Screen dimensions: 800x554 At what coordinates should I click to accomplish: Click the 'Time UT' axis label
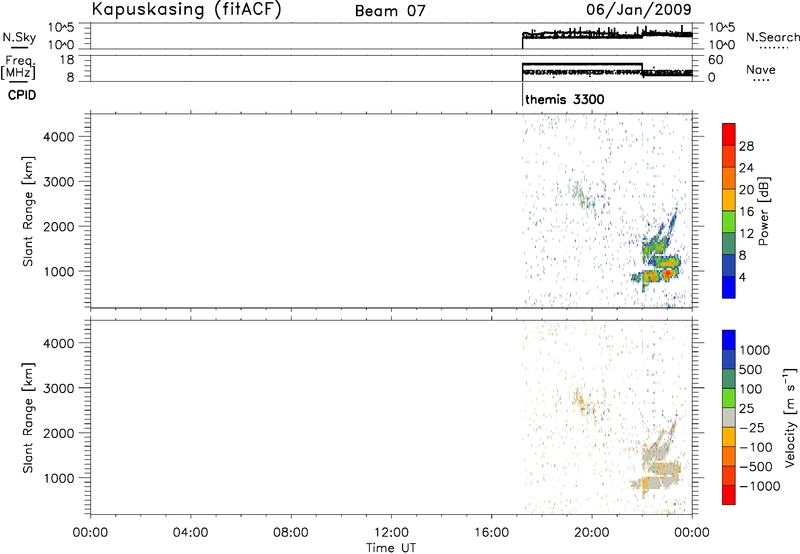pos(391,548)
